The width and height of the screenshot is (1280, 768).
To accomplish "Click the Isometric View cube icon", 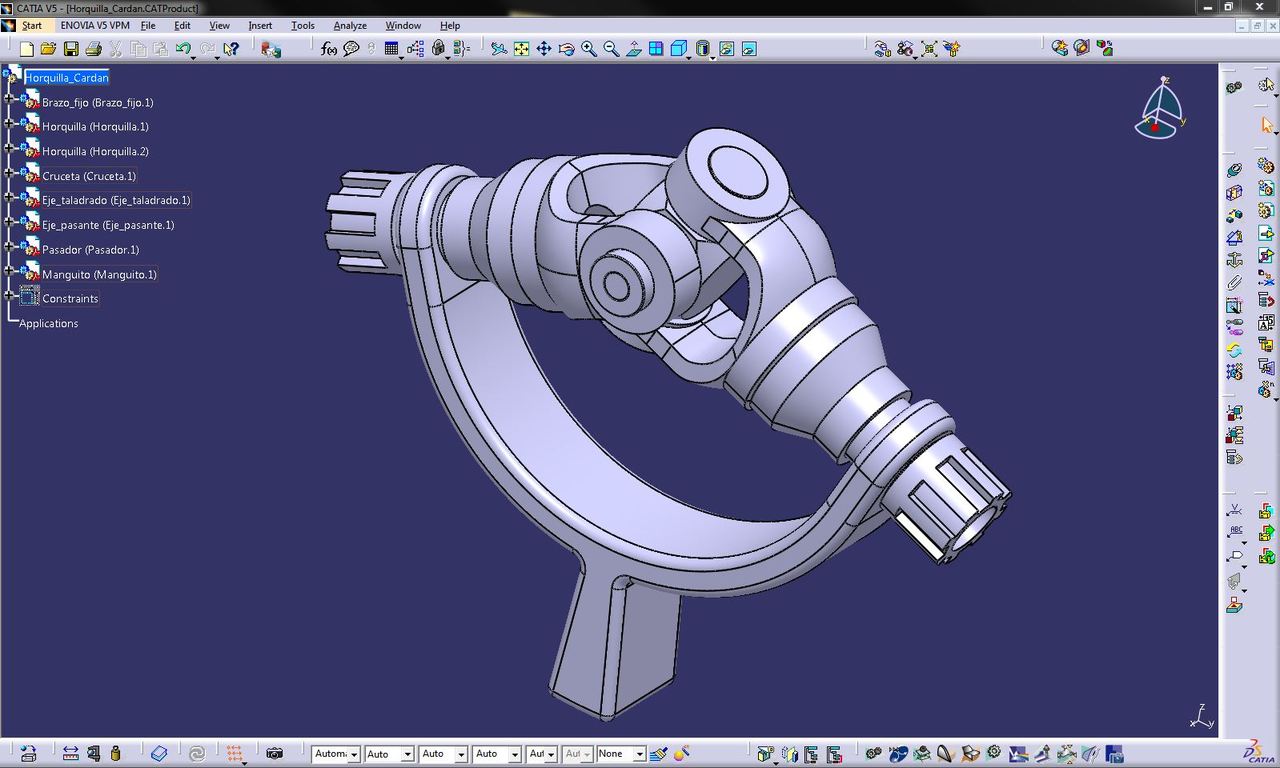I will 678,48.
